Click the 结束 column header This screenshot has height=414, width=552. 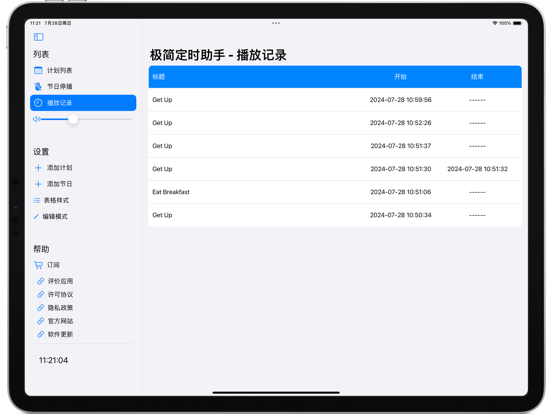tap(477, 77)
